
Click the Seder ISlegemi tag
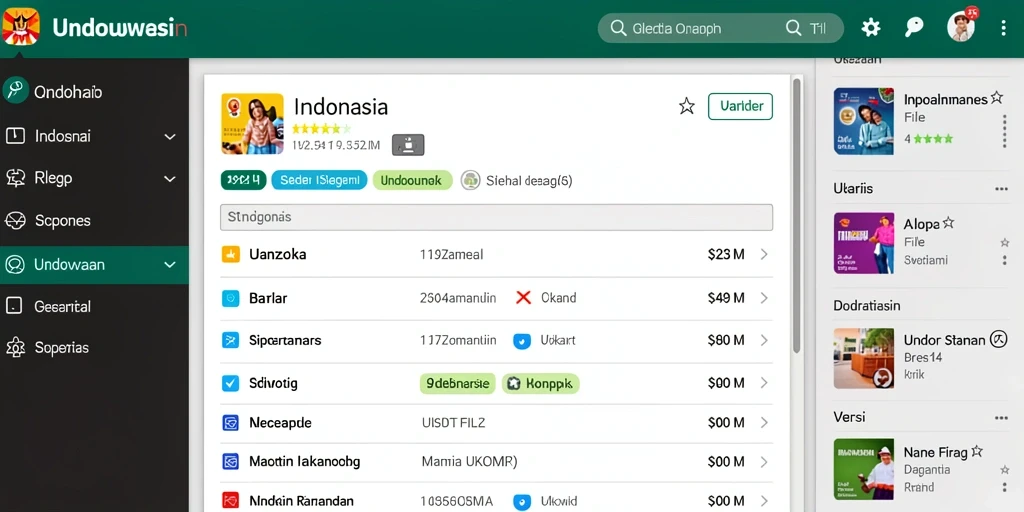319,180
